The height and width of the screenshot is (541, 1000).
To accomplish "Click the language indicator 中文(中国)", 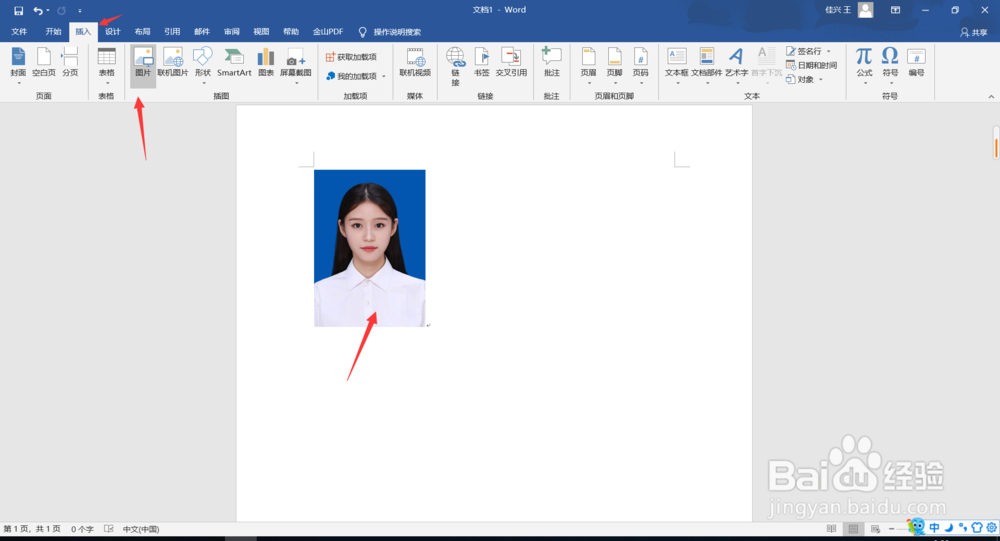I will pyautogui.click(x=141, y=529).
